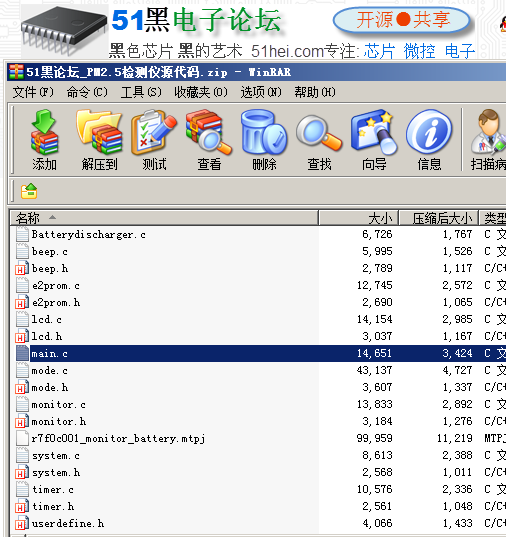Click the header icon of lcd.h
The width and height of the screenshot is (506, 537).
coord(22,336)
